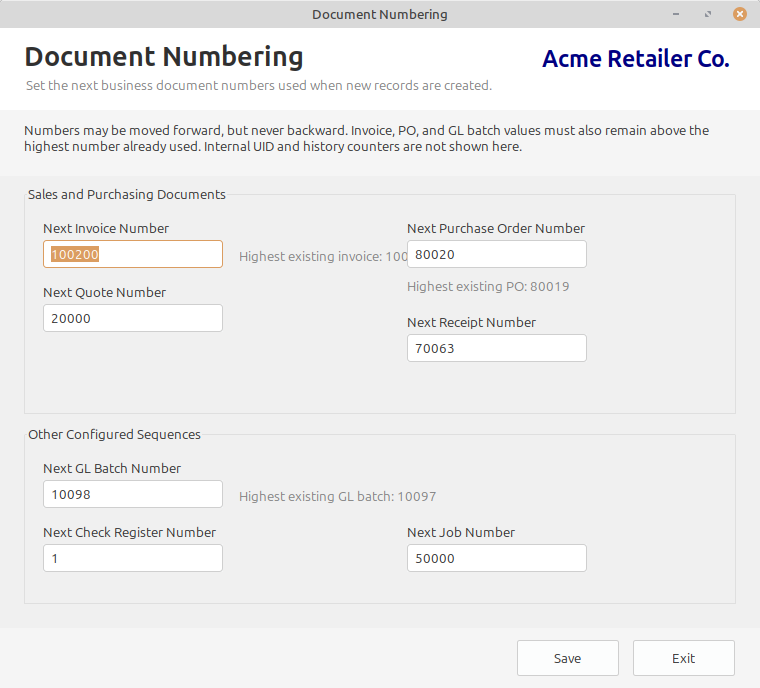Select the Next Purchase Order Number field

pyautogui.click(x=497, y=254)
